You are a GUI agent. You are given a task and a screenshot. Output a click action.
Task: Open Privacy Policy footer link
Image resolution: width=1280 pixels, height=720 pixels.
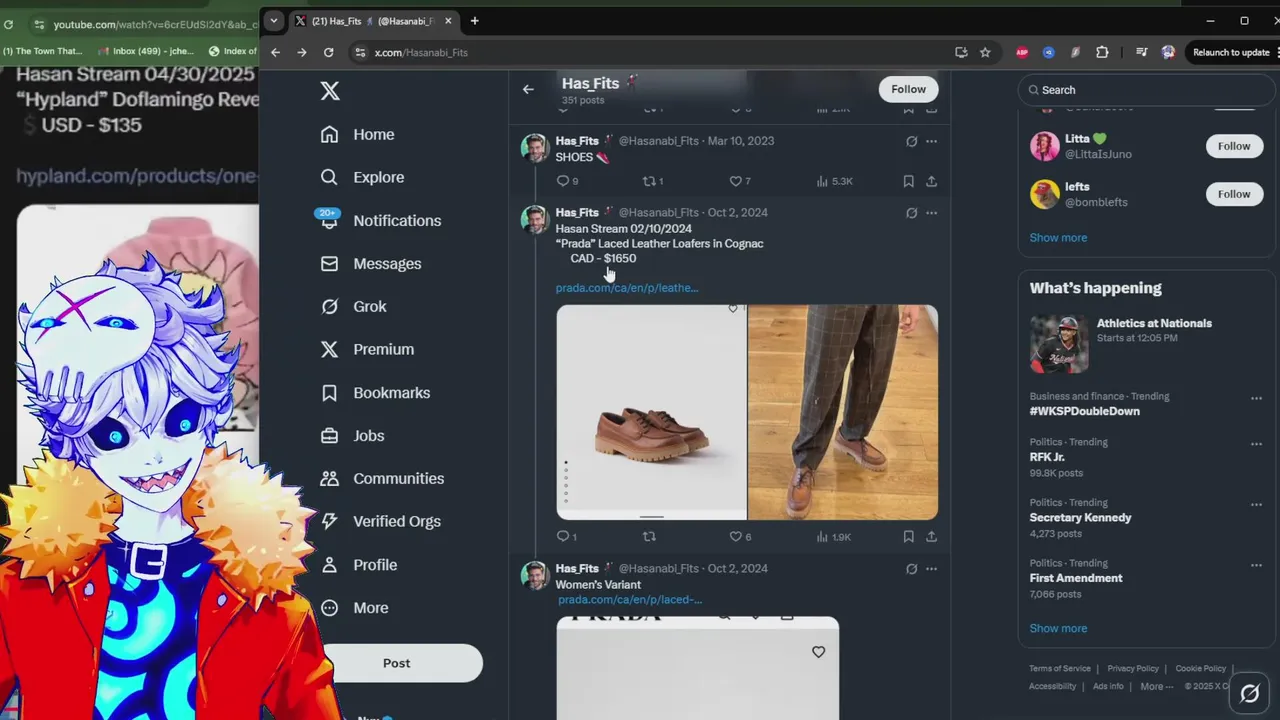pyautogui.click(x=1133, y=669)
